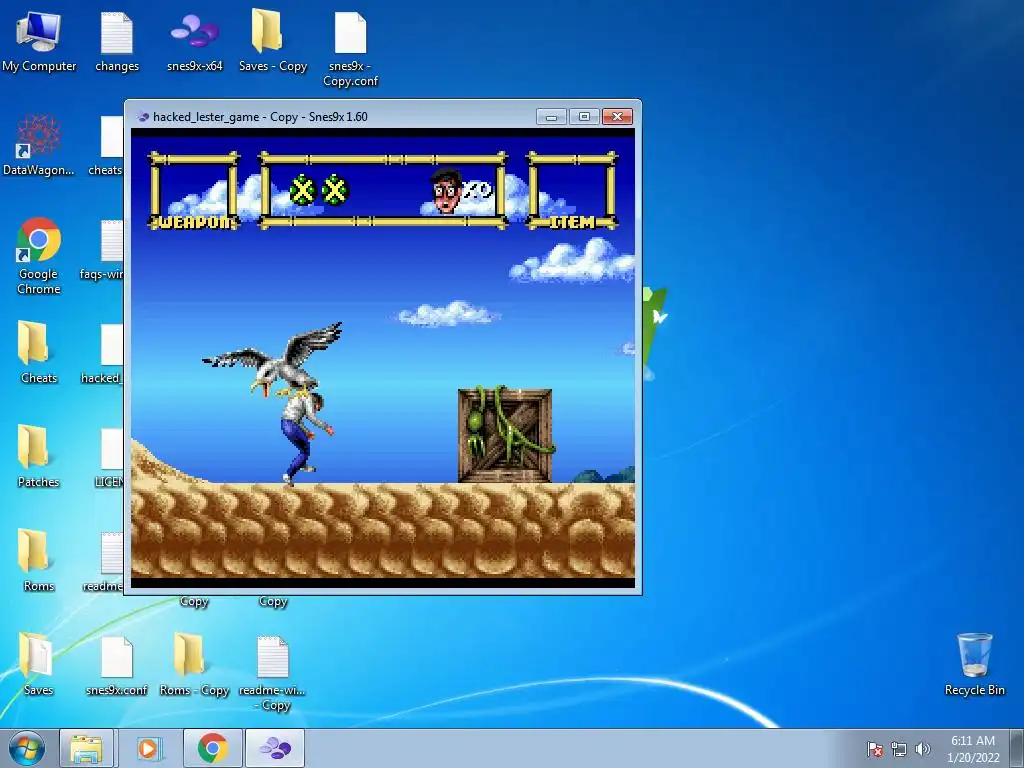Minimize the Snes9x window
The width and height of the screenshot is (1024, 768).
(551, 116)
